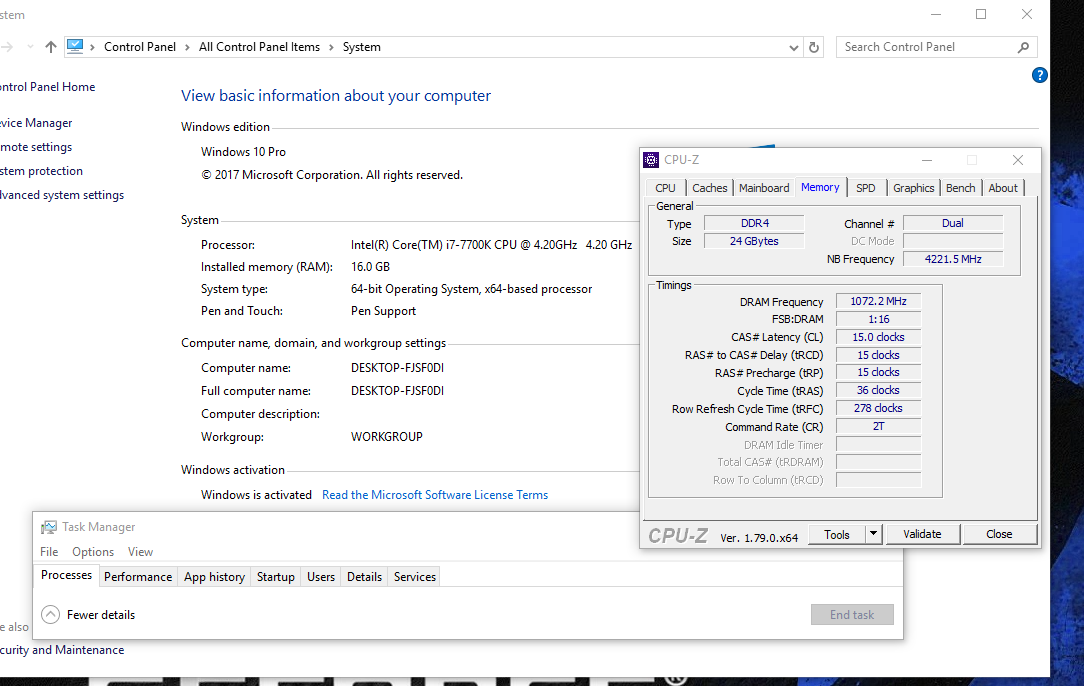Image resolution: width=1084 pixels, height=686 pixels.
Task: Click the Task Manager title icon
Action: pyautogui.click(x=48, y=527)
